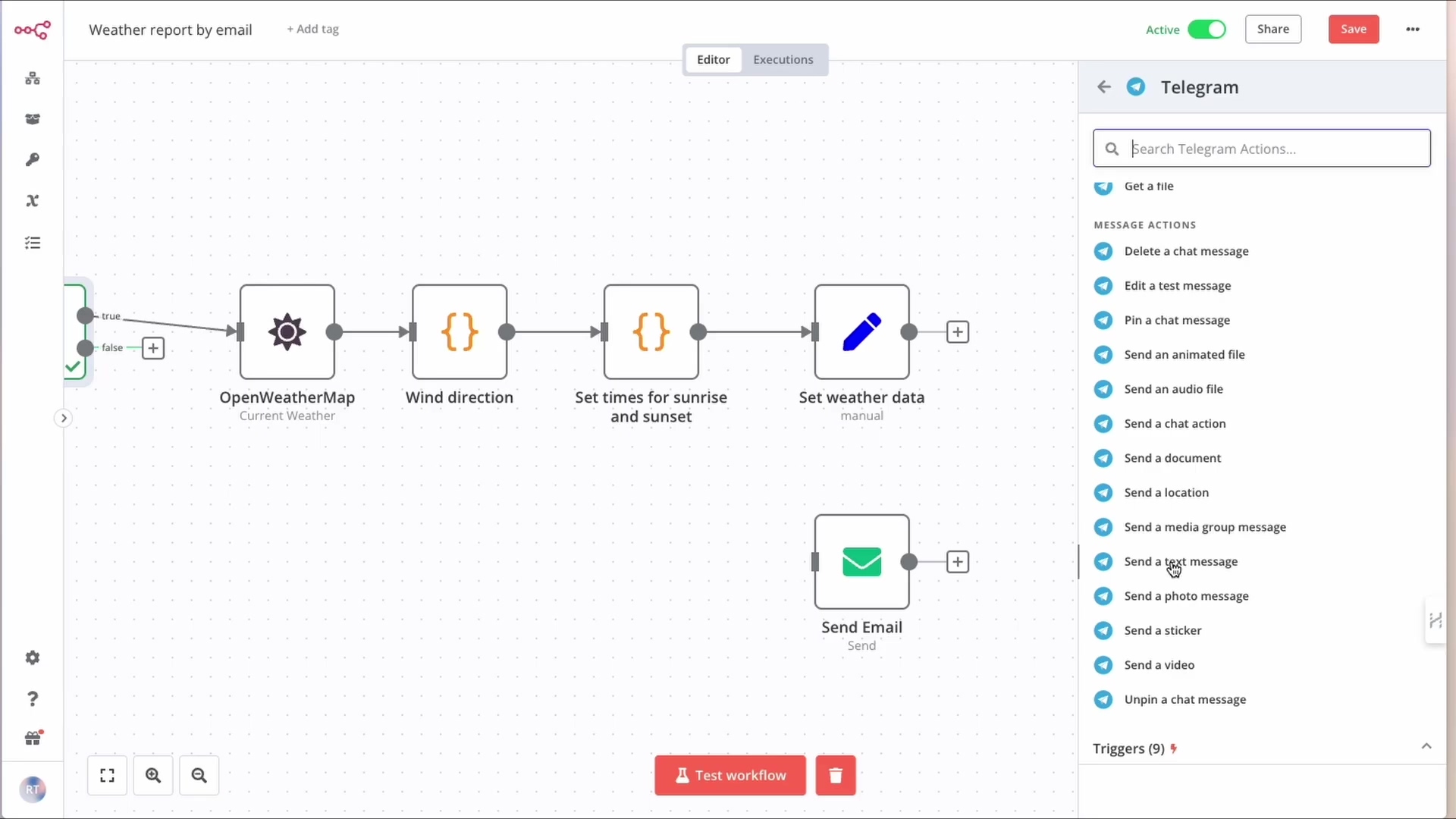Click the Test workflow button
Image resolution: width=1456 pixels, height=819 pixels.
point(730,775)
